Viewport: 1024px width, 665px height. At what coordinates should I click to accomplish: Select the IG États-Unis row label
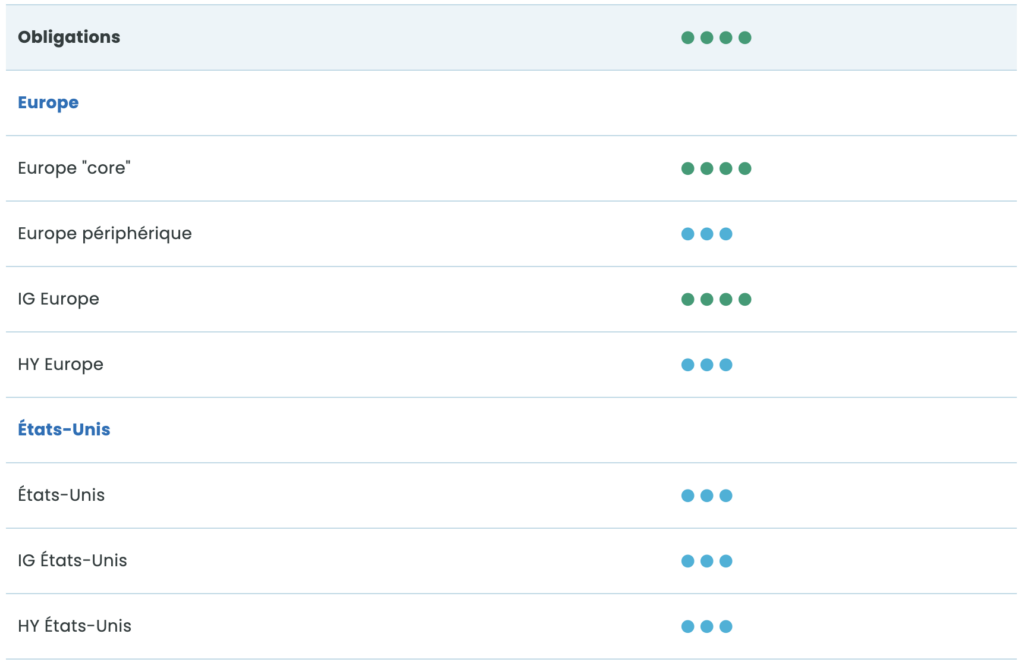pyautogui.click(x=72, y=561)
